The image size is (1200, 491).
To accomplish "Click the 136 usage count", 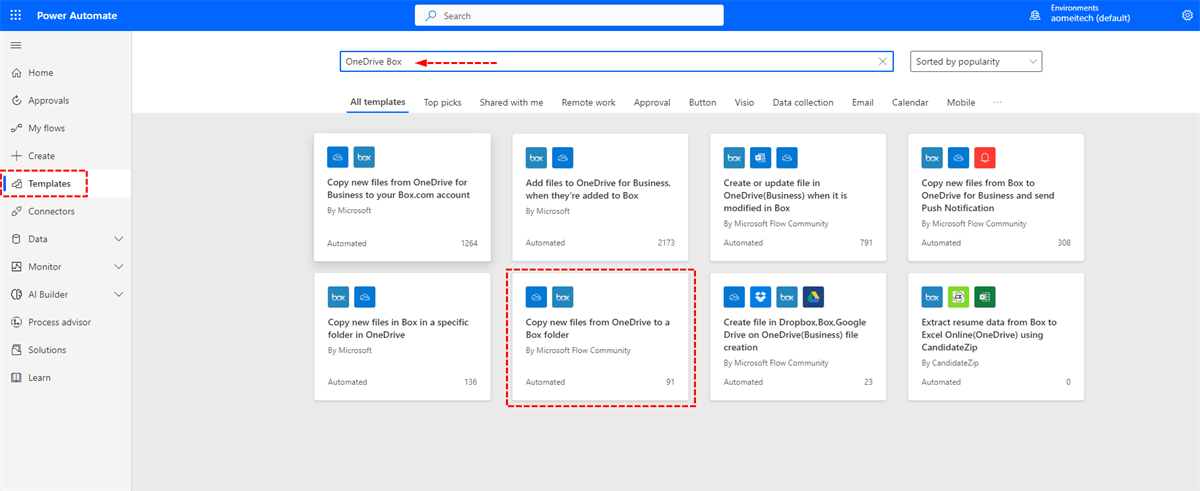I will pos(470,382).
